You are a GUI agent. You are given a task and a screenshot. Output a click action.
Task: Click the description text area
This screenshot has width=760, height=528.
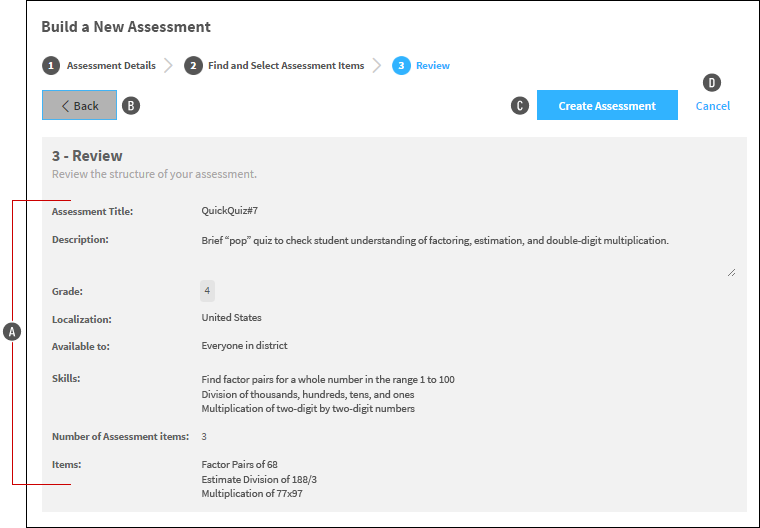coord(468,255)
